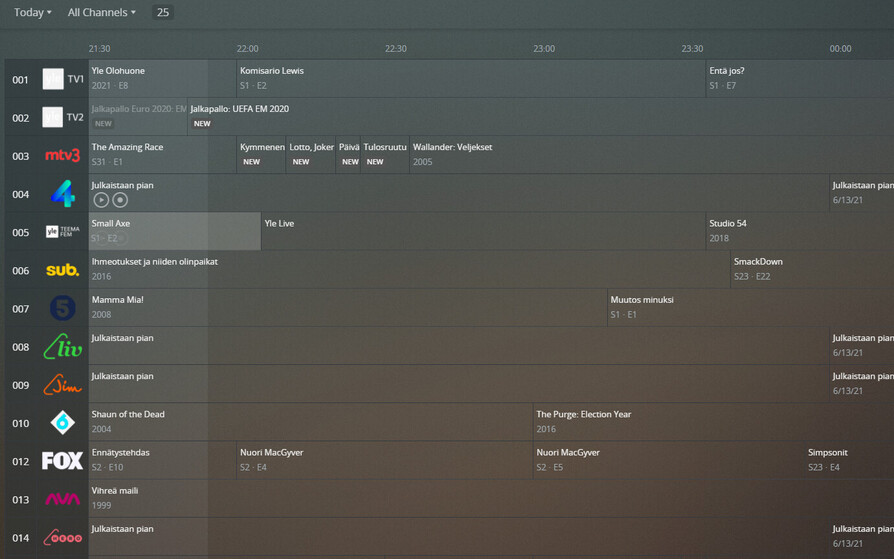Select channel number 001
The image size is (894, 559).
pyautogui.click(x=21, y=80)
